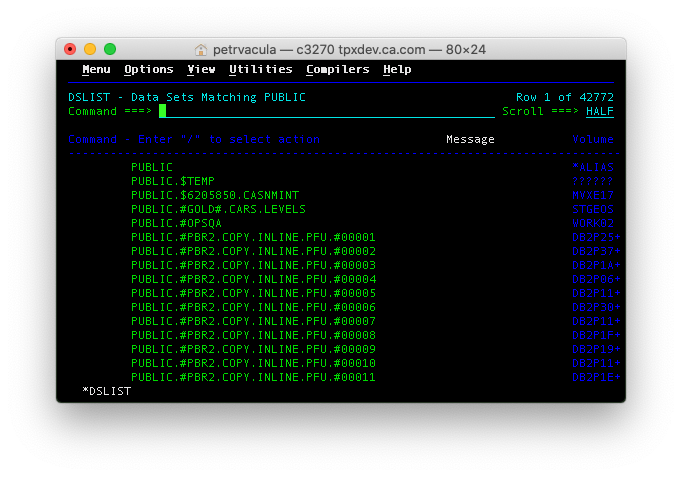Click the Row 1 of 42772 indicator

click(x=565, y=97)
